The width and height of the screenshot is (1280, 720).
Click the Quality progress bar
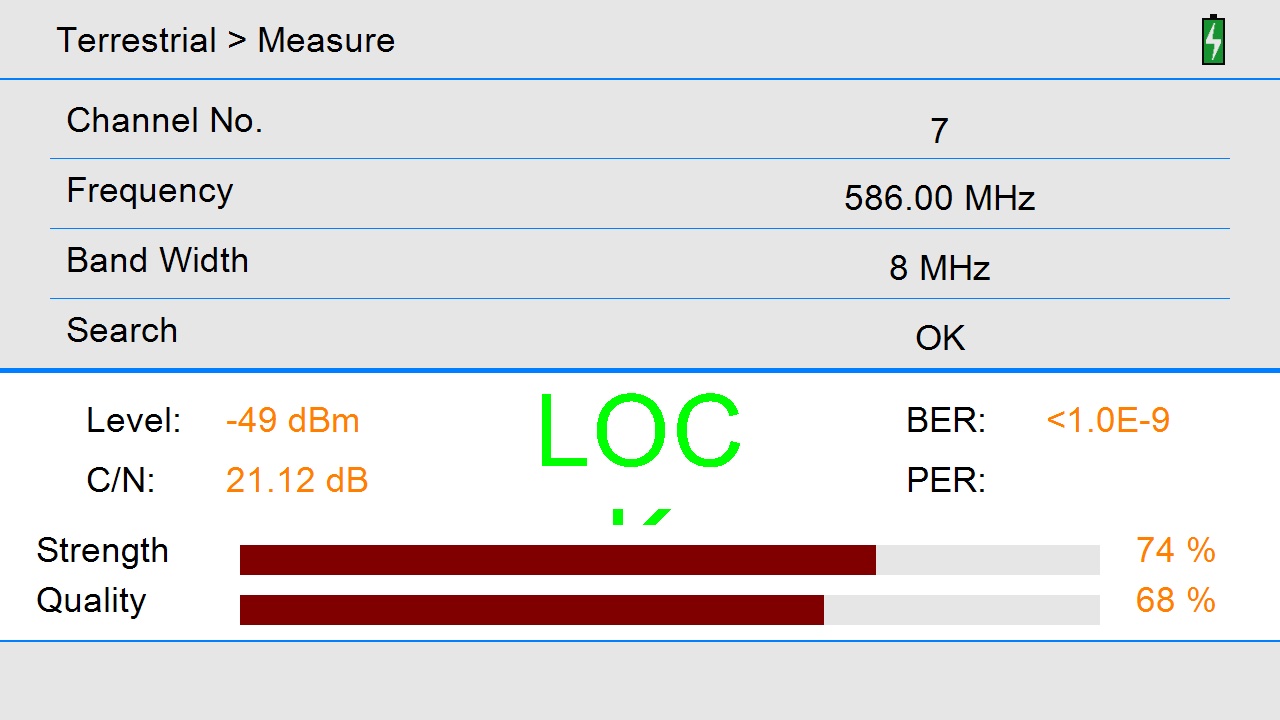click(669, 610)
